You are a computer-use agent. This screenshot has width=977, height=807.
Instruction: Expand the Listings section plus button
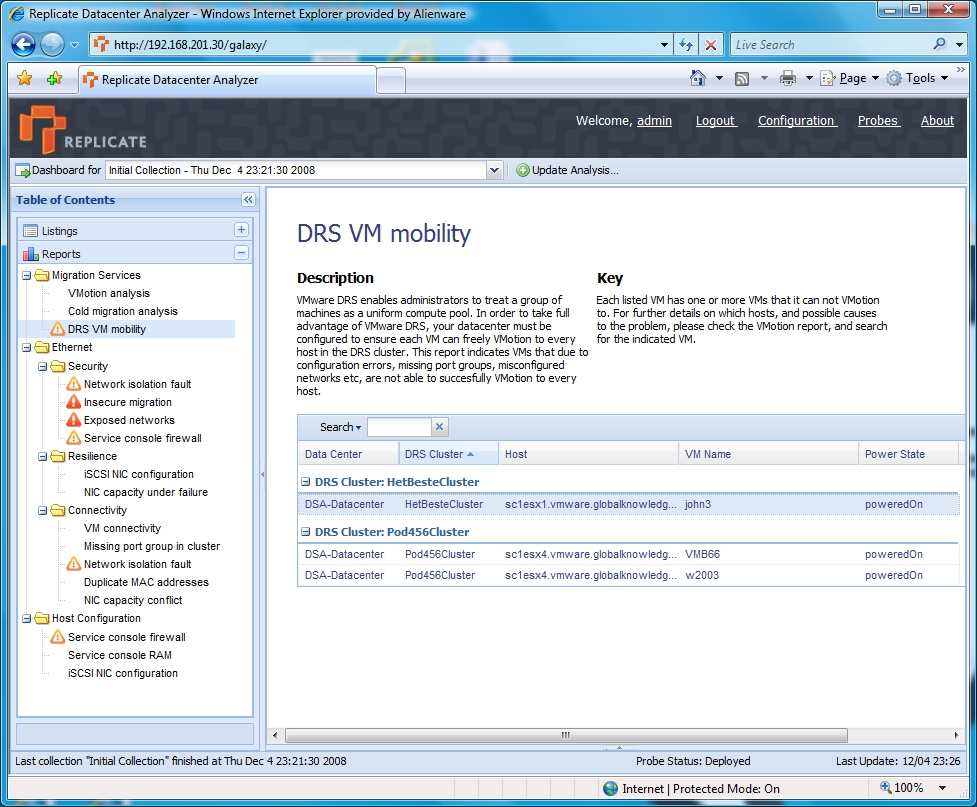point(241,230)
